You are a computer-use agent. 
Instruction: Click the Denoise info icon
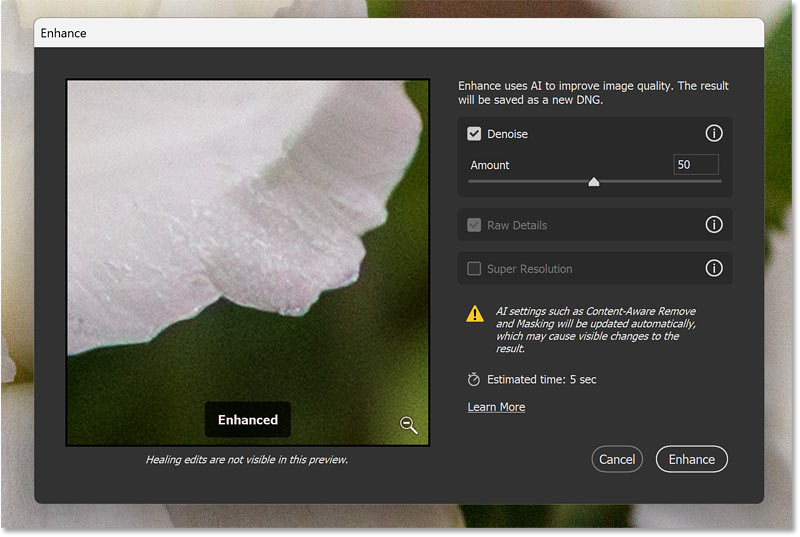tap(714, 134)
